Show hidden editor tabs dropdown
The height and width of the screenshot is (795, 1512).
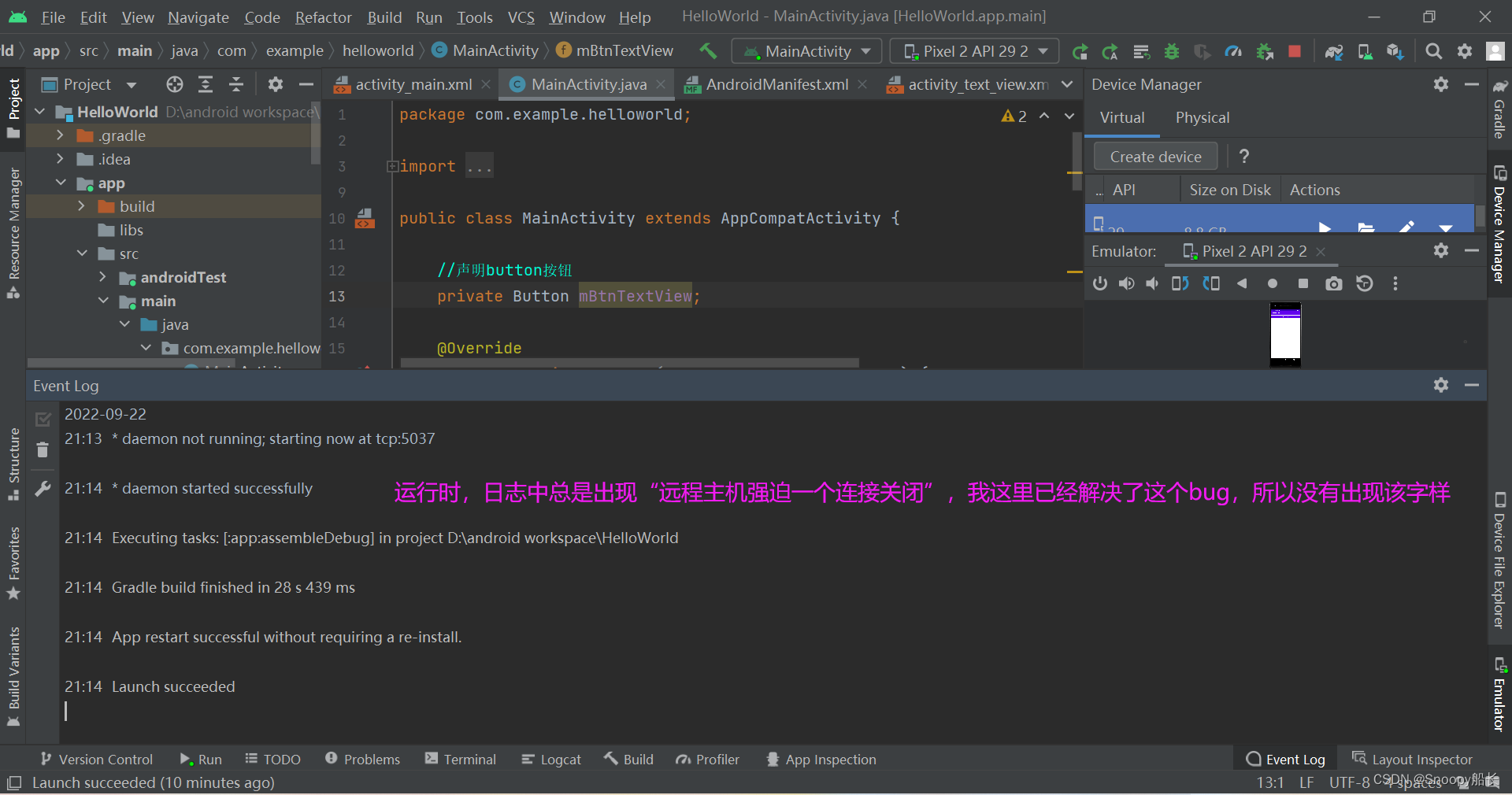(1066, 84)
